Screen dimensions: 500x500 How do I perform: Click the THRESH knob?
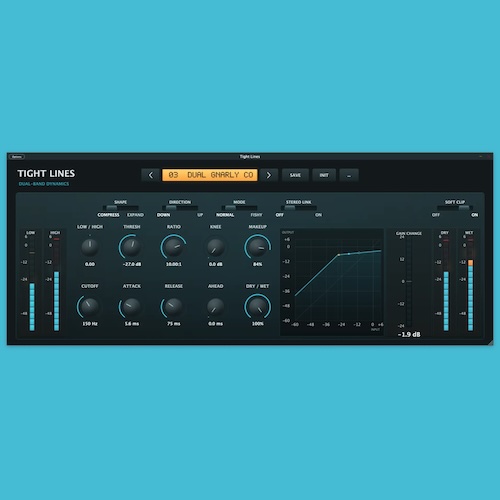pyautogui.click(x=132, y=247)
